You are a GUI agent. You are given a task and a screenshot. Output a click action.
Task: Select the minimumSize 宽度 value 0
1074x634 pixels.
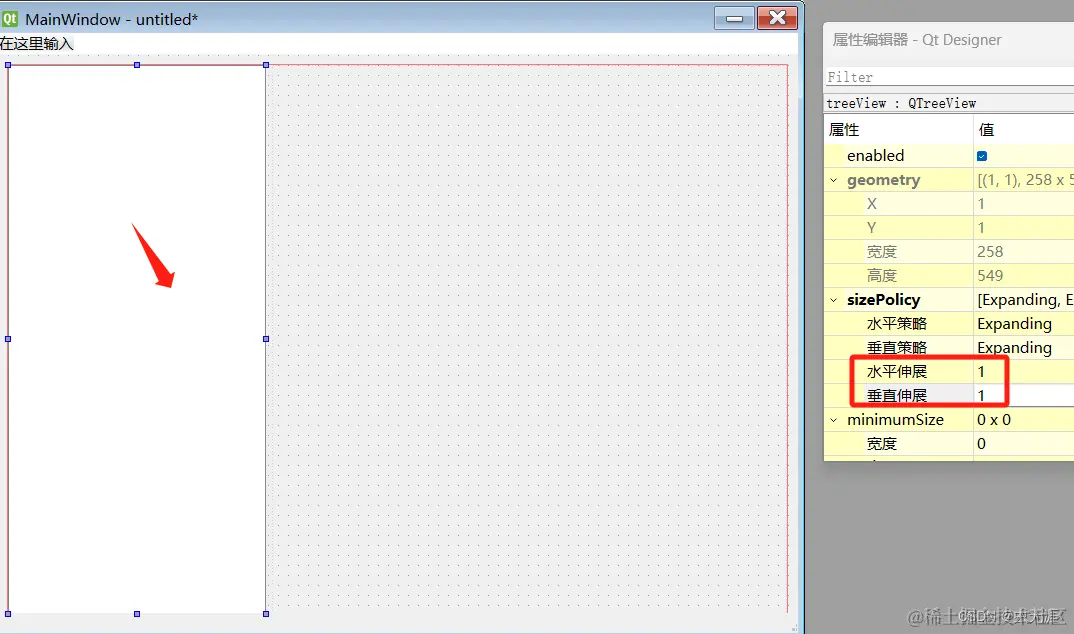coord(1024,444)
